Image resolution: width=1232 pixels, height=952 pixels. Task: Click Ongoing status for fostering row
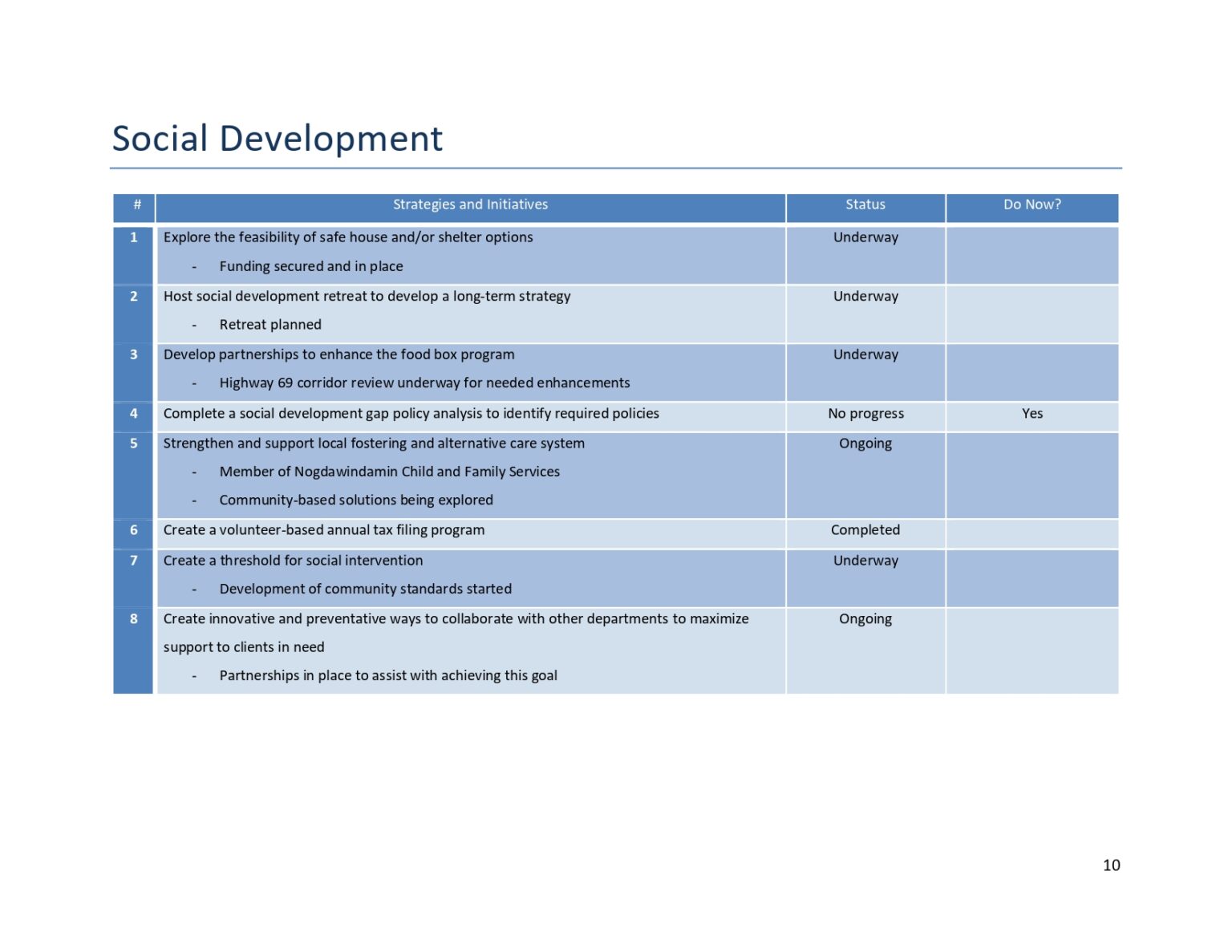pos(865,444)
